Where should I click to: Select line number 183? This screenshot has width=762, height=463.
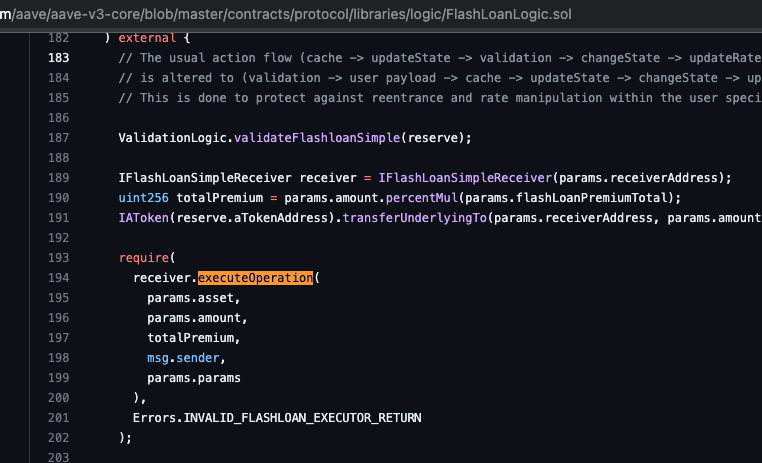click(x=58, y=58)
